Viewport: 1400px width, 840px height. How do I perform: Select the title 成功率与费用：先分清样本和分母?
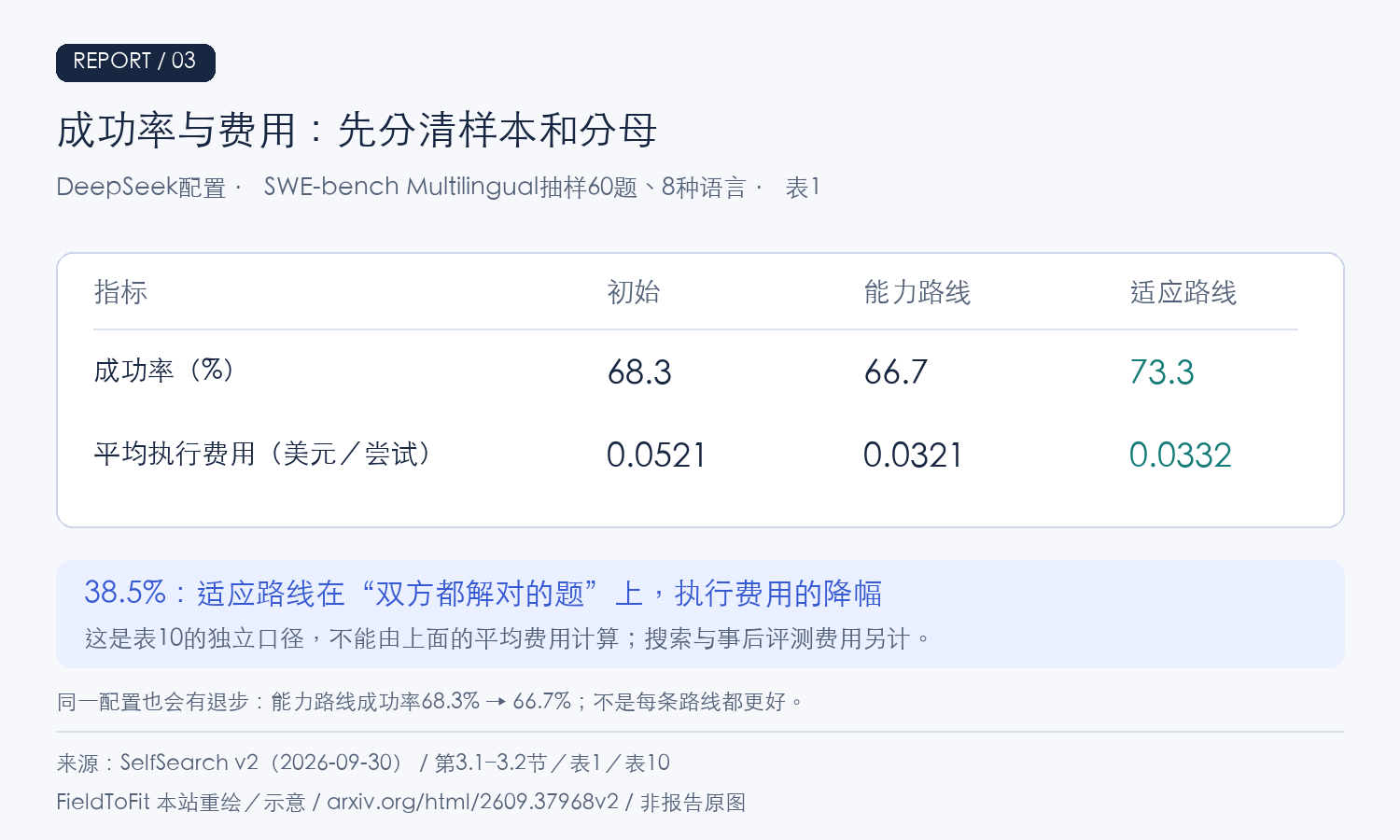(x=357, y=131)
